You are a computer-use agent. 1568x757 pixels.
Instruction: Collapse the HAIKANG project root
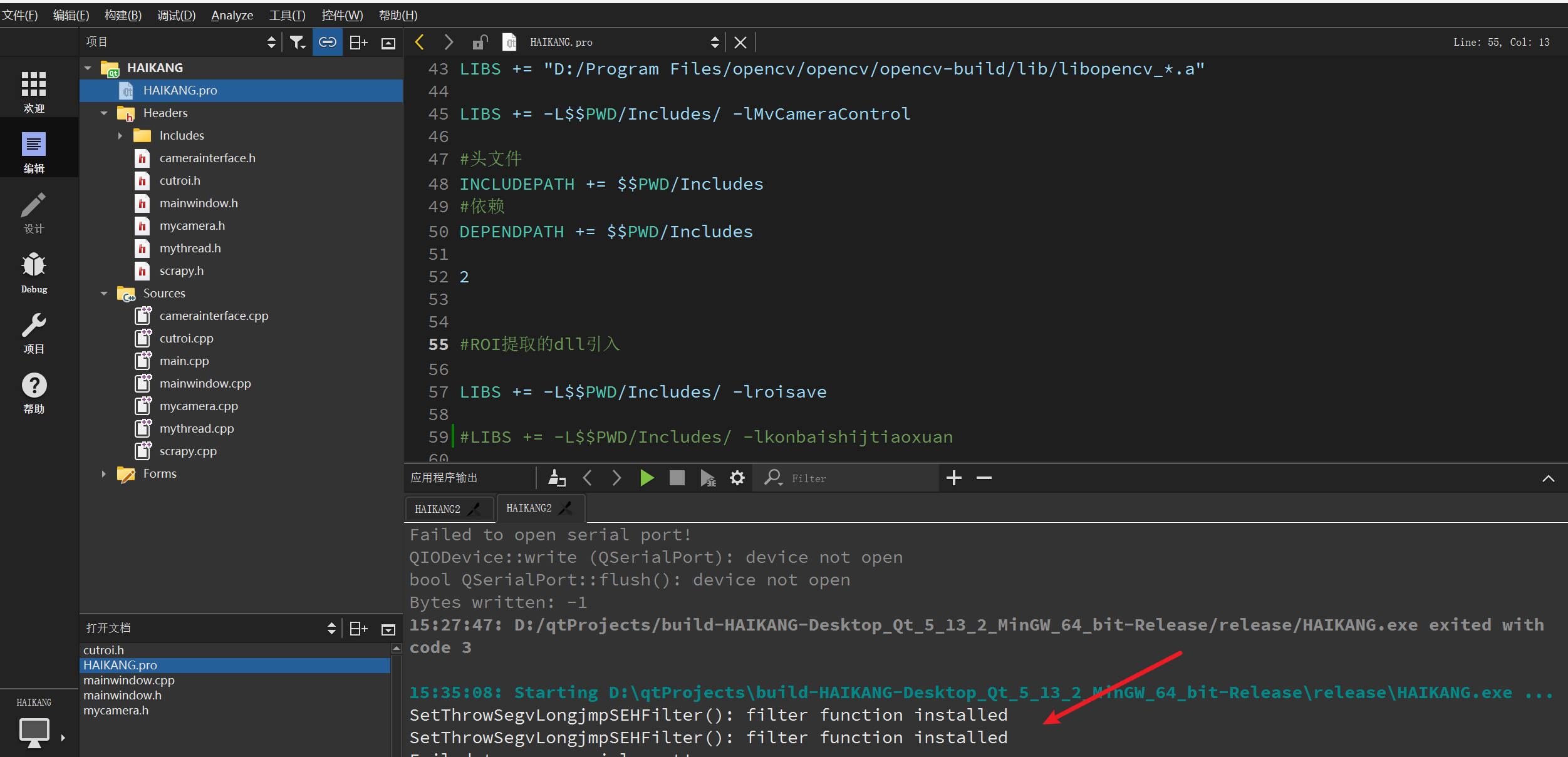(x=88, y=68)
